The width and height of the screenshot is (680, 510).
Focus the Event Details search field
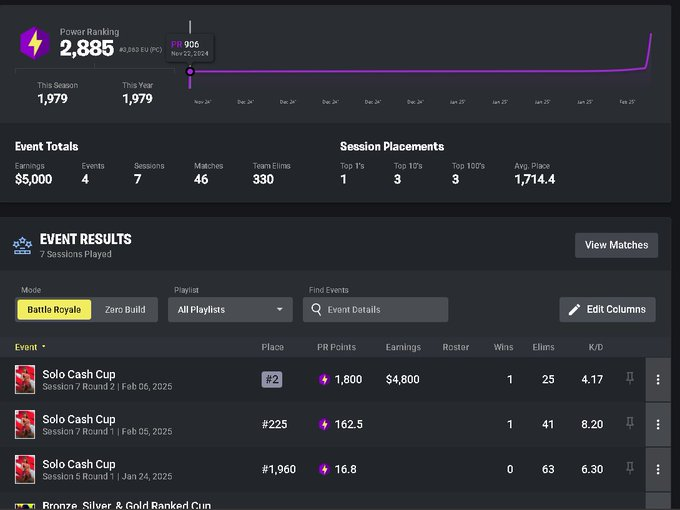(x=376, y=310)
